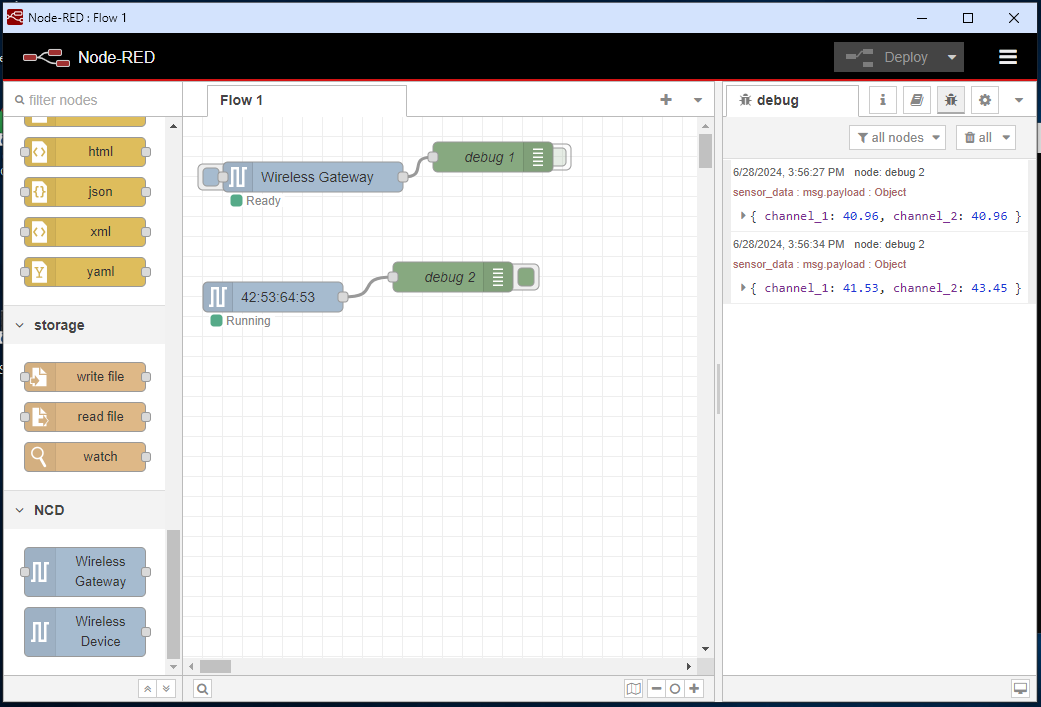
Task: Expand the 3:56:34 PM debug payload object
Action: [743, 287]
